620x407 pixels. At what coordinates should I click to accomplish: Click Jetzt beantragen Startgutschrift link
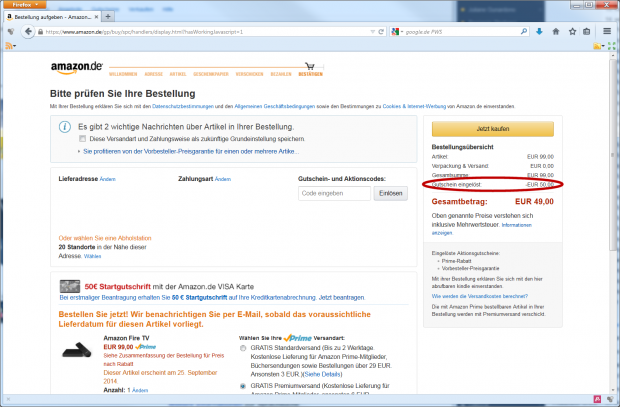[x=342, y=297]
